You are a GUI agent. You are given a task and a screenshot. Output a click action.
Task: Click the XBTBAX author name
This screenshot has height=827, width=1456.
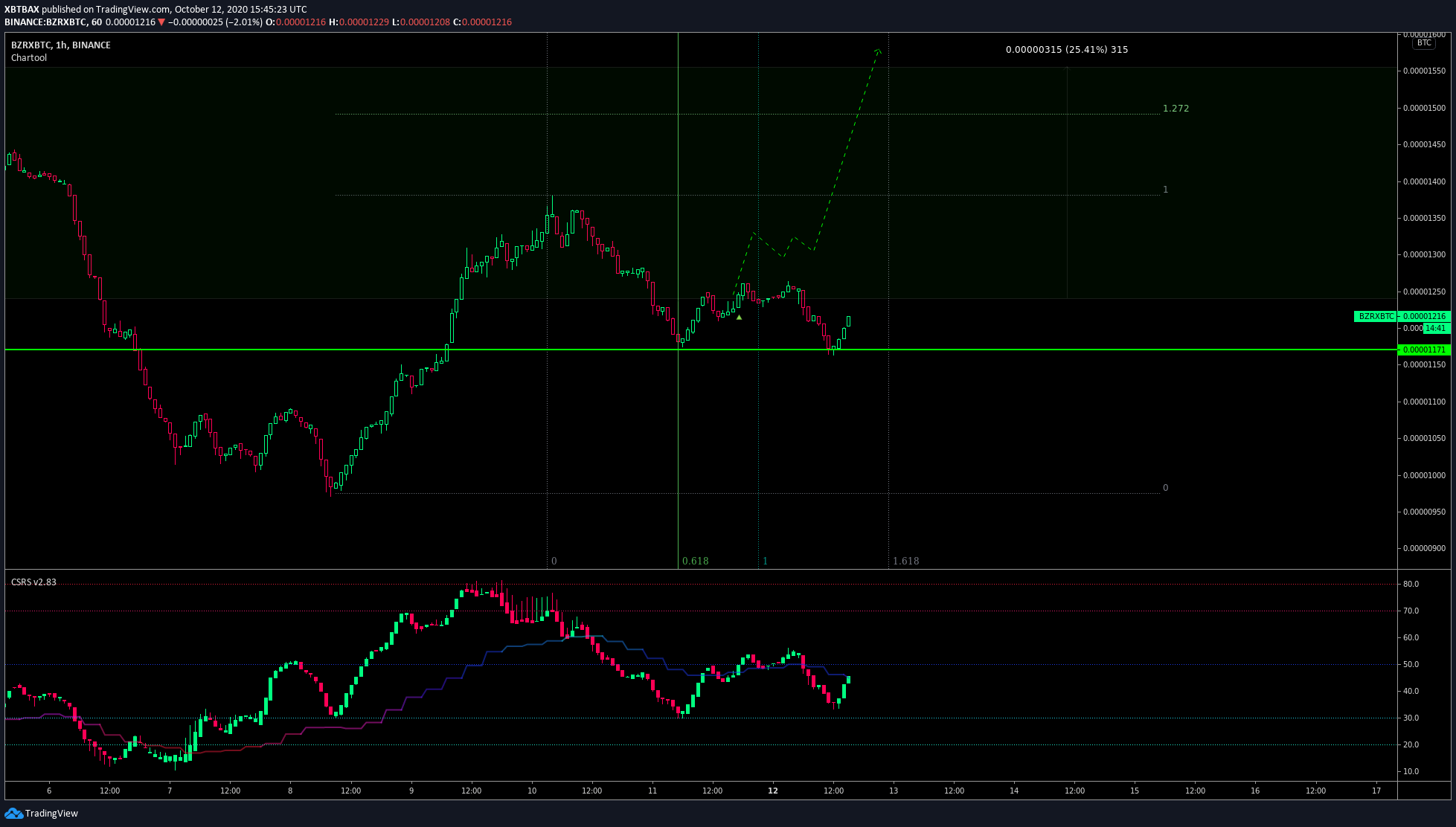[22, 10]
